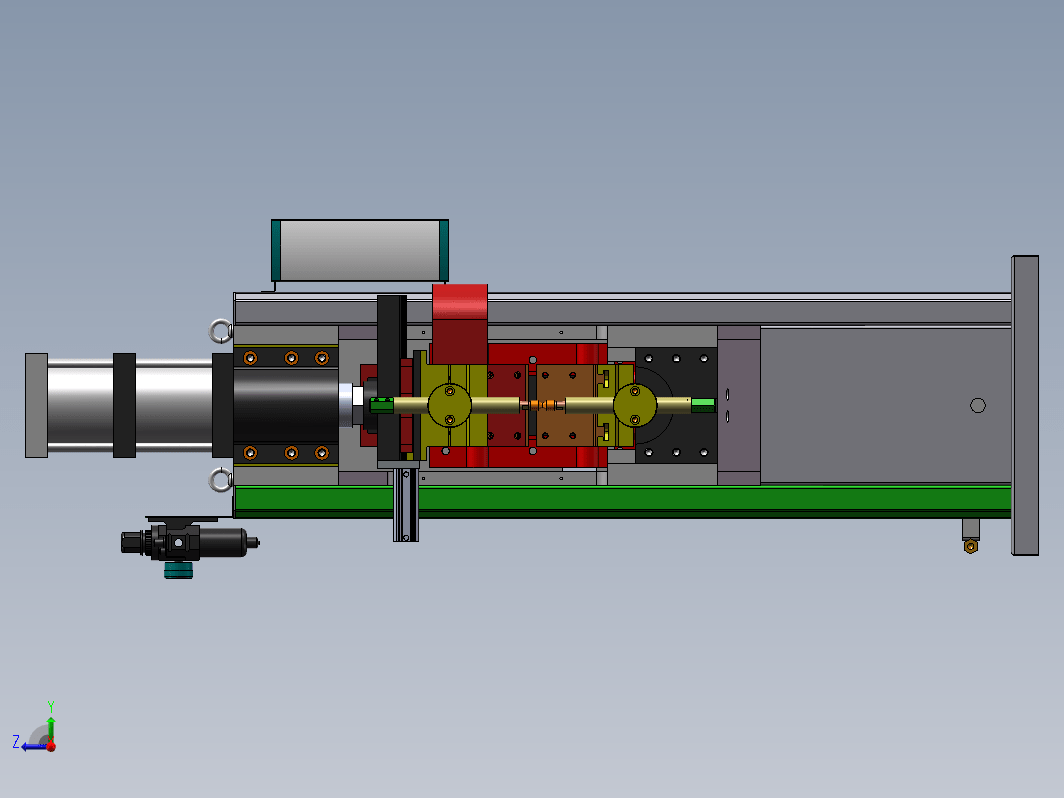Select the tall black vertical plate
The height and width of the screenshot is (798, 1064).
tap(392, 378)
